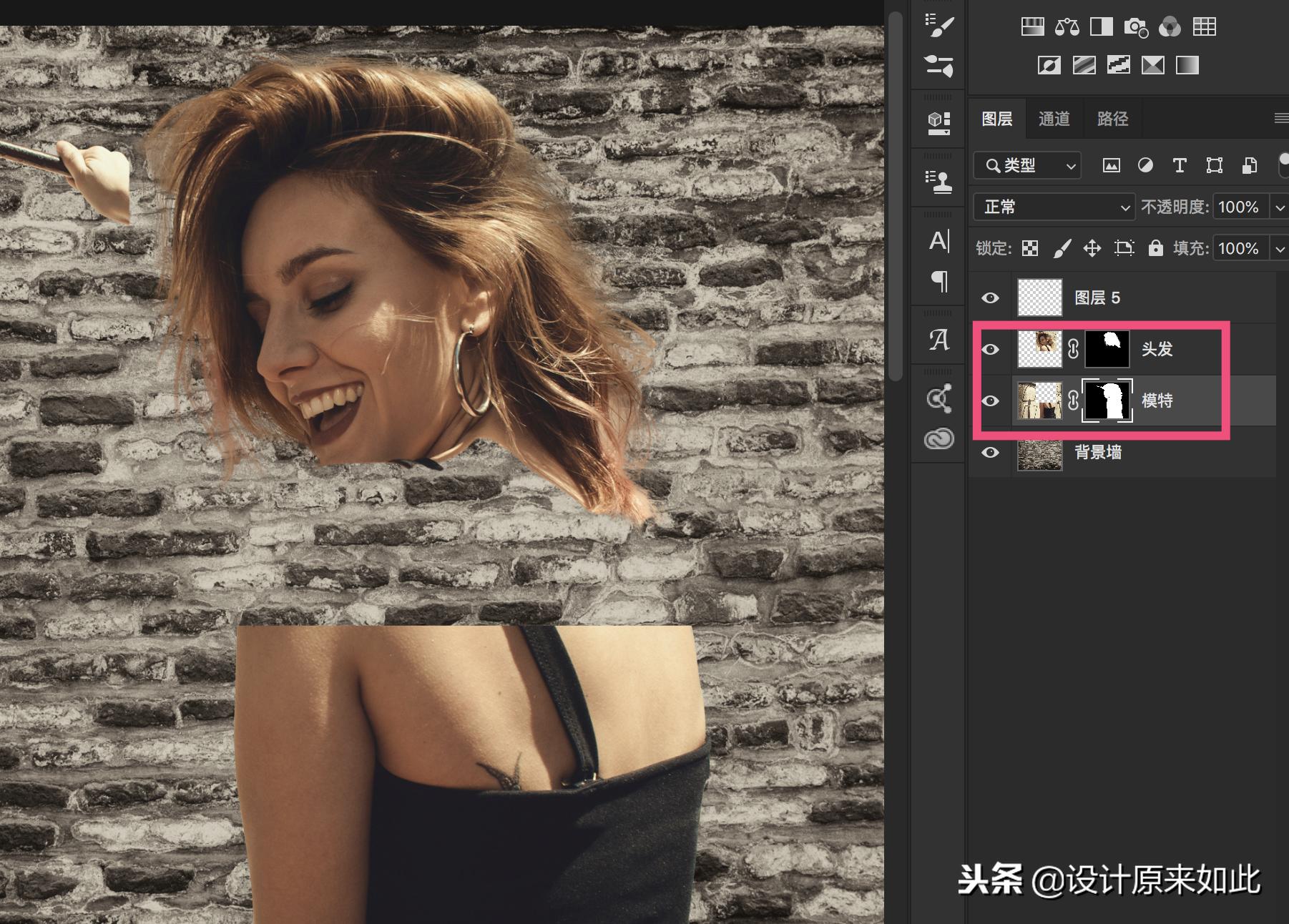Add a Color Balance adjustment (scales icon)
The width and height of the screenshot is (1289, 924).
tap(1067, 27)
